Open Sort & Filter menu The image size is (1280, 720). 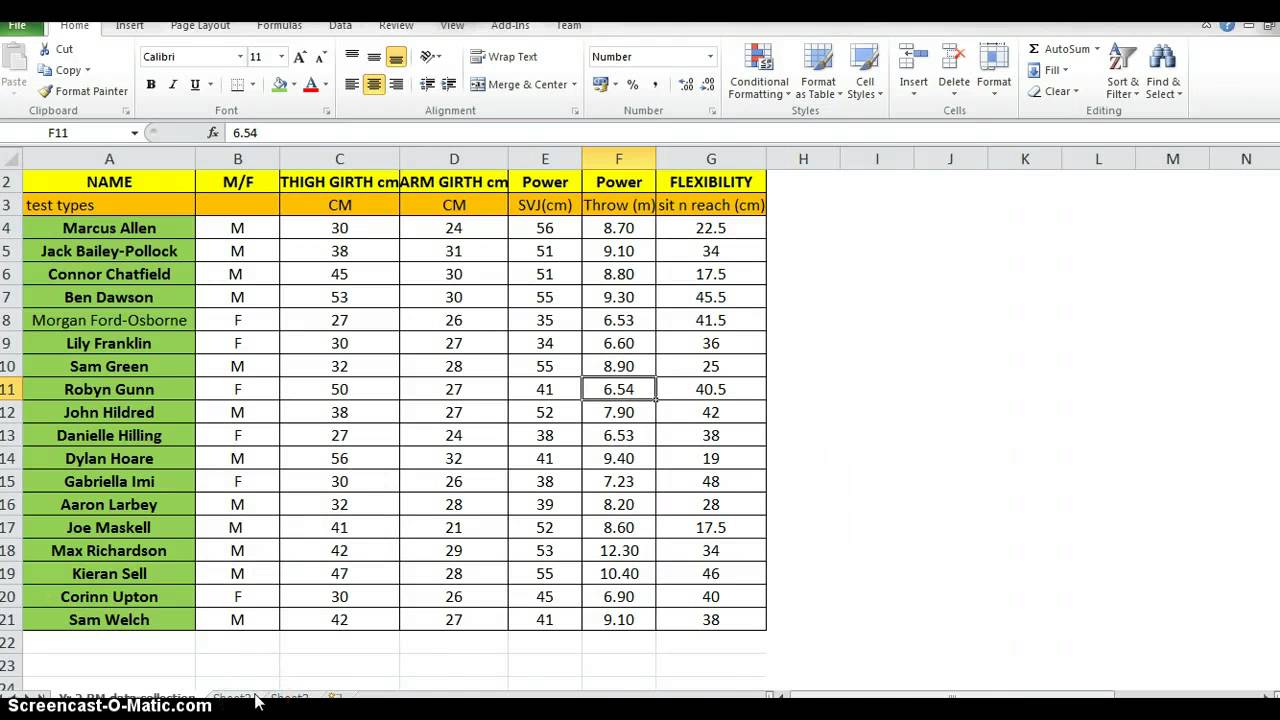[1123, 71]
